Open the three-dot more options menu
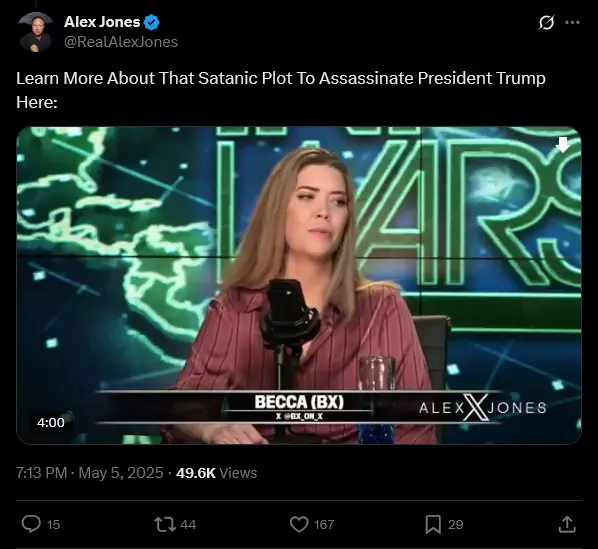 [x=572, y=22]
